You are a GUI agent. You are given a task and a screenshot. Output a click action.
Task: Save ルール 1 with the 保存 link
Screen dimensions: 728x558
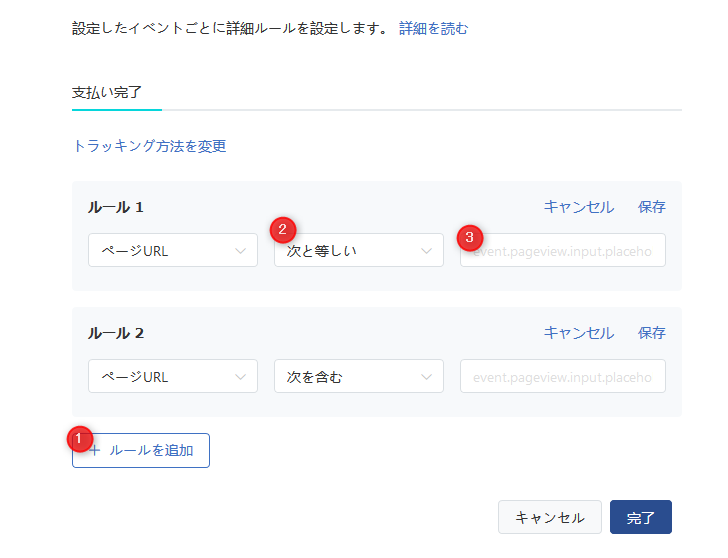click(x=651, y=207)
